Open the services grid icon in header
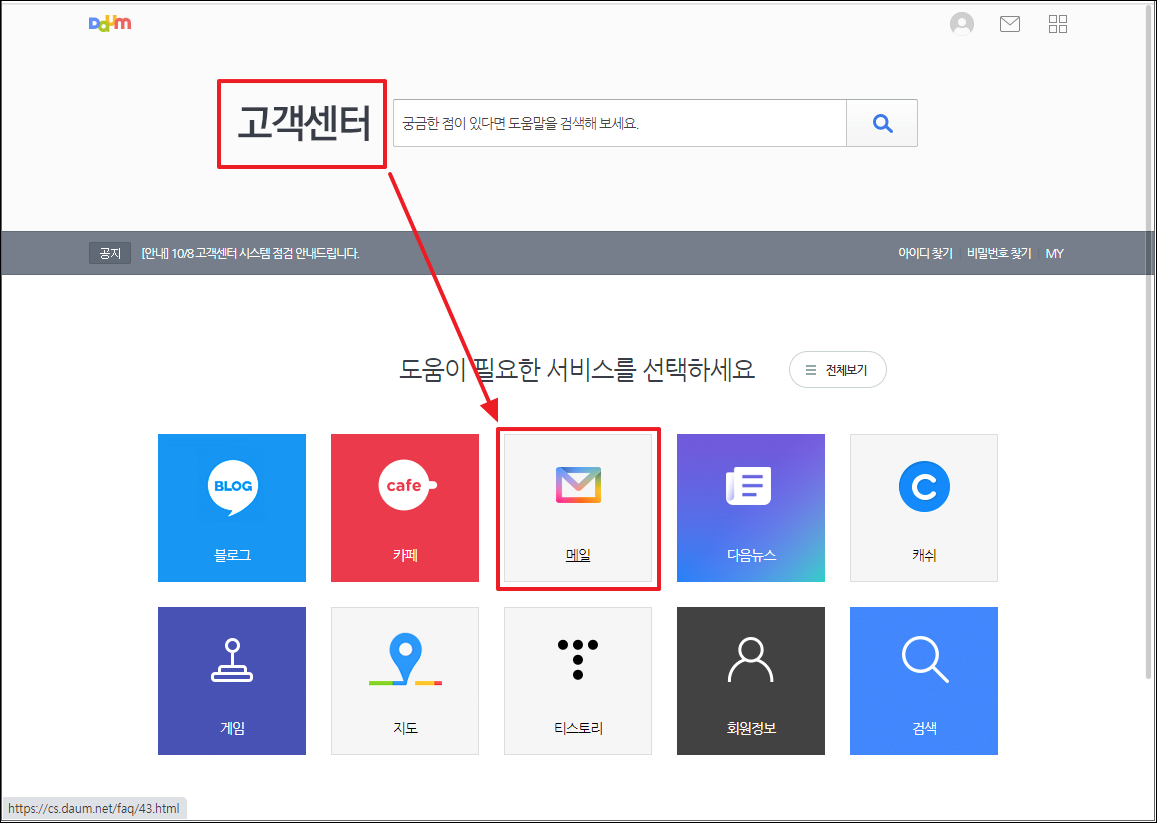 coord(1058,24)
